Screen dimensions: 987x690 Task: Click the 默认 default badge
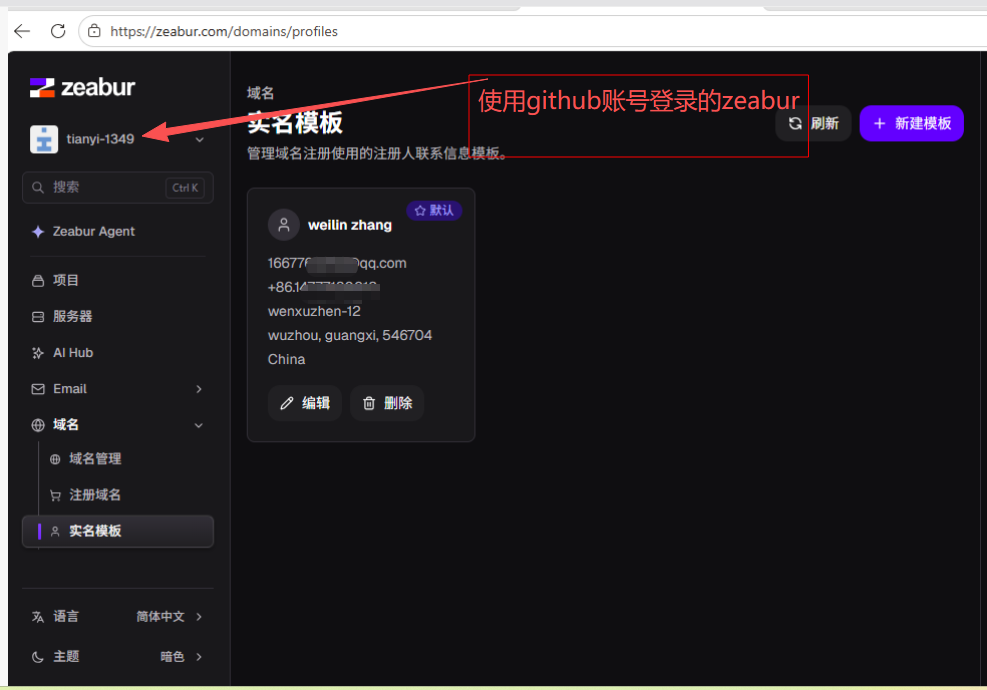pos(434,210)
